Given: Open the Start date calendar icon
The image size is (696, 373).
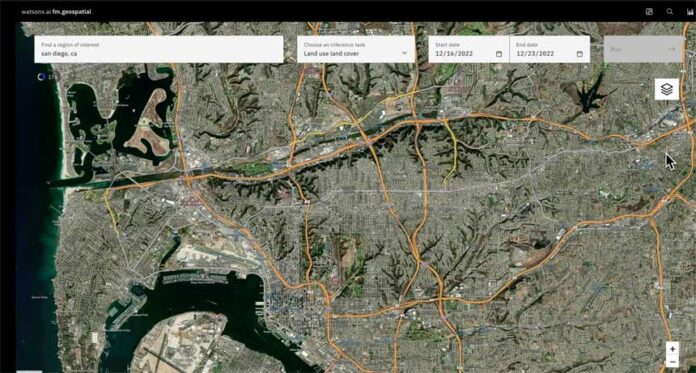Looking at the screenshot, I should pos(499,54).
